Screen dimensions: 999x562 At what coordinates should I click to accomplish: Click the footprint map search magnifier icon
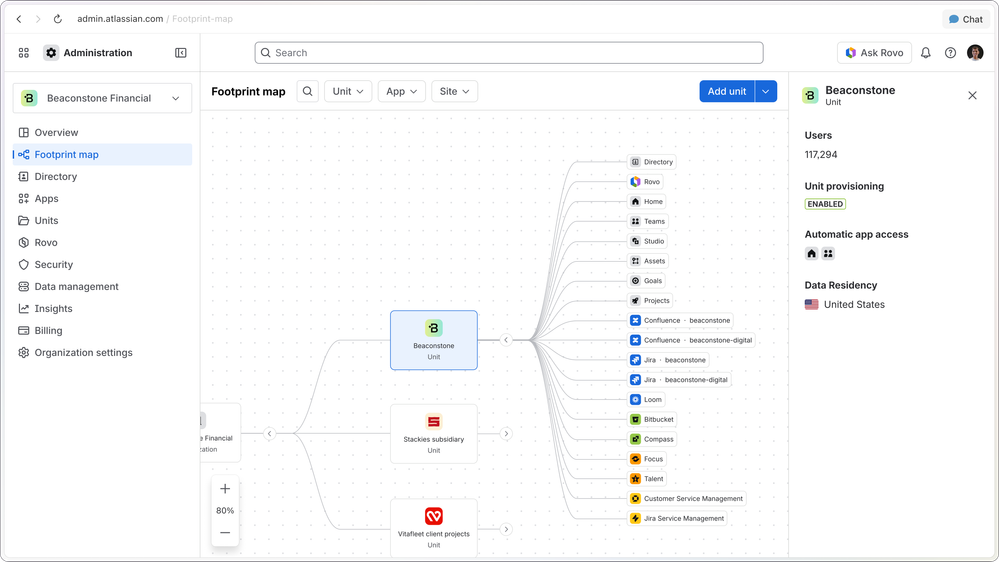[x=308, y=91]
